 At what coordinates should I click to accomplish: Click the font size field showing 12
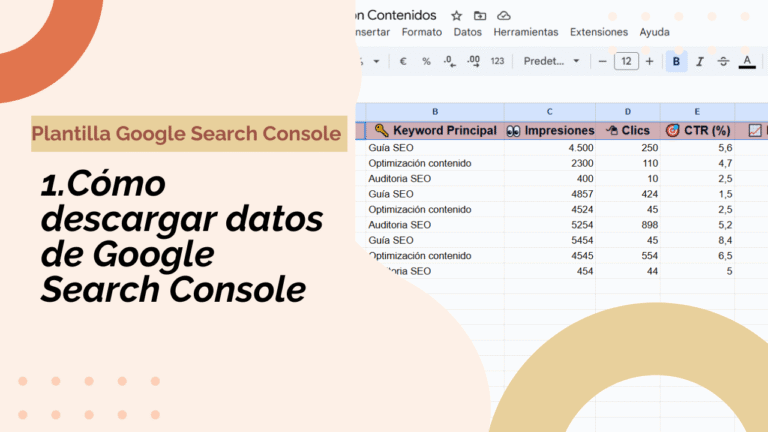coord(626,61)
